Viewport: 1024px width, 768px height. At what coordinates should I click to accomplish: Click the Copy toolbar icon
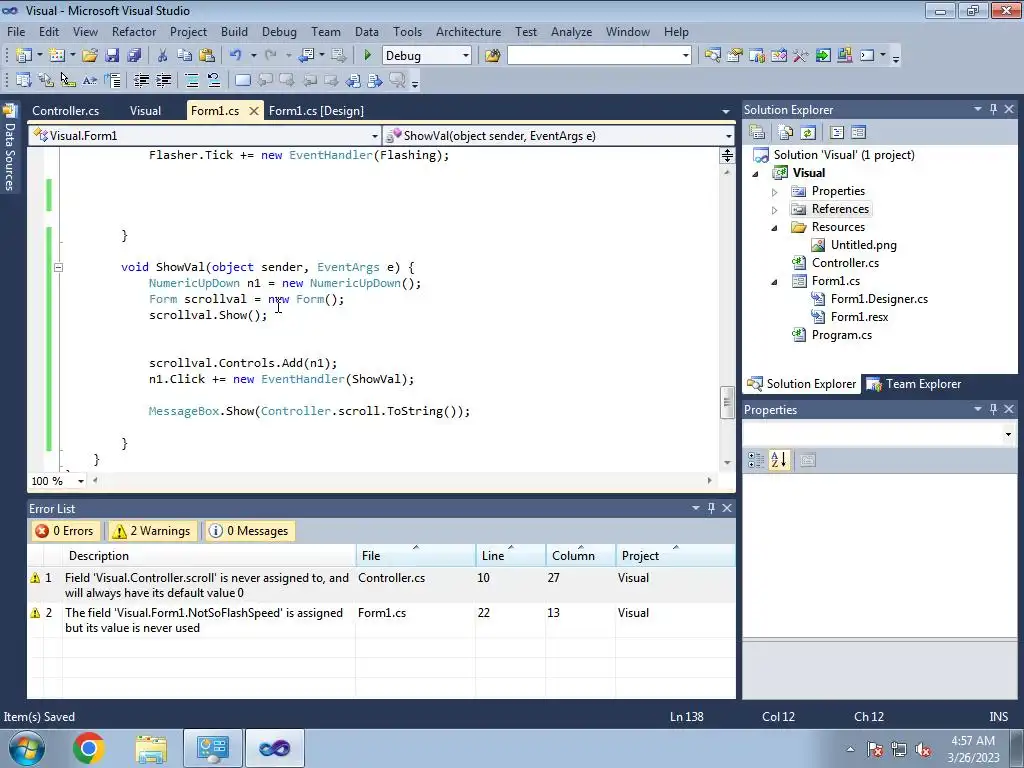pos(184,56)
